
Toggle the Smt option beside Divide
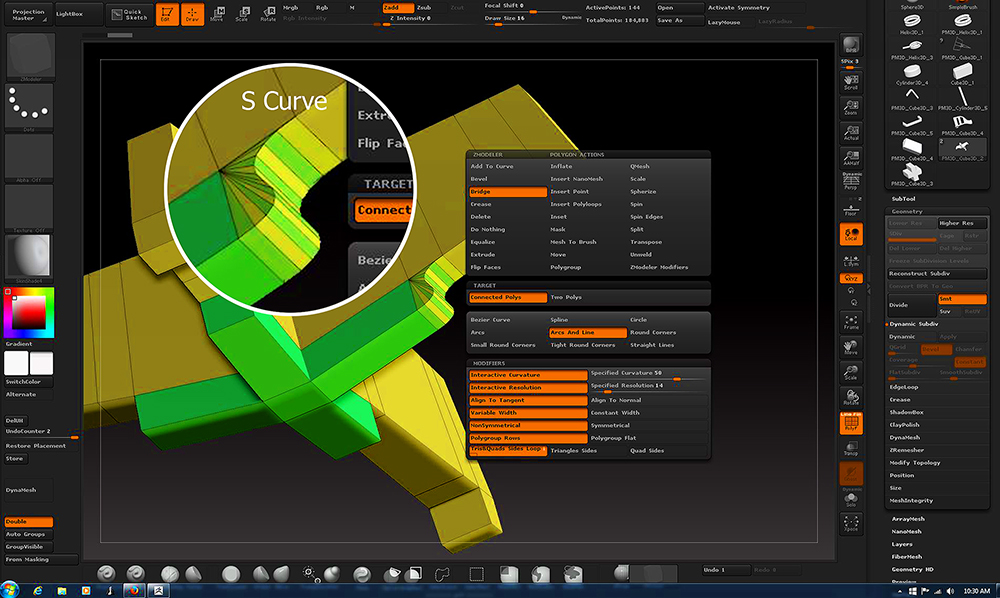point(961,298)
